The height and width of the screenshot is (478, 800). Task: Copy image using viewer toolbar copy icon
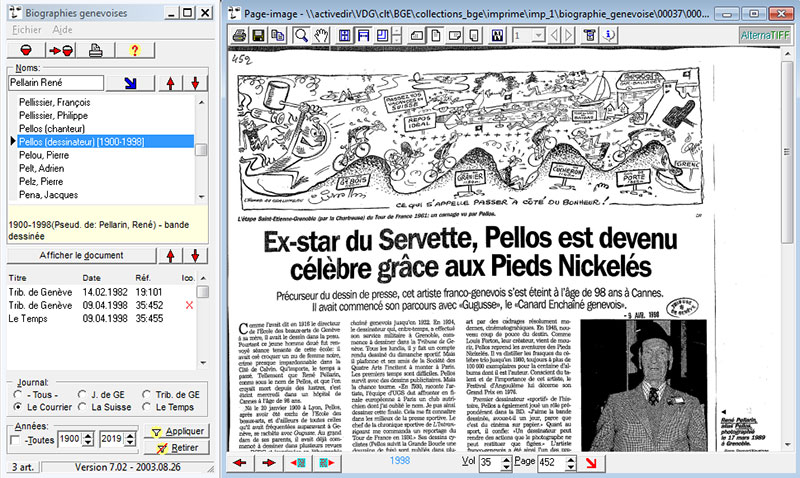tap(278, 35)
